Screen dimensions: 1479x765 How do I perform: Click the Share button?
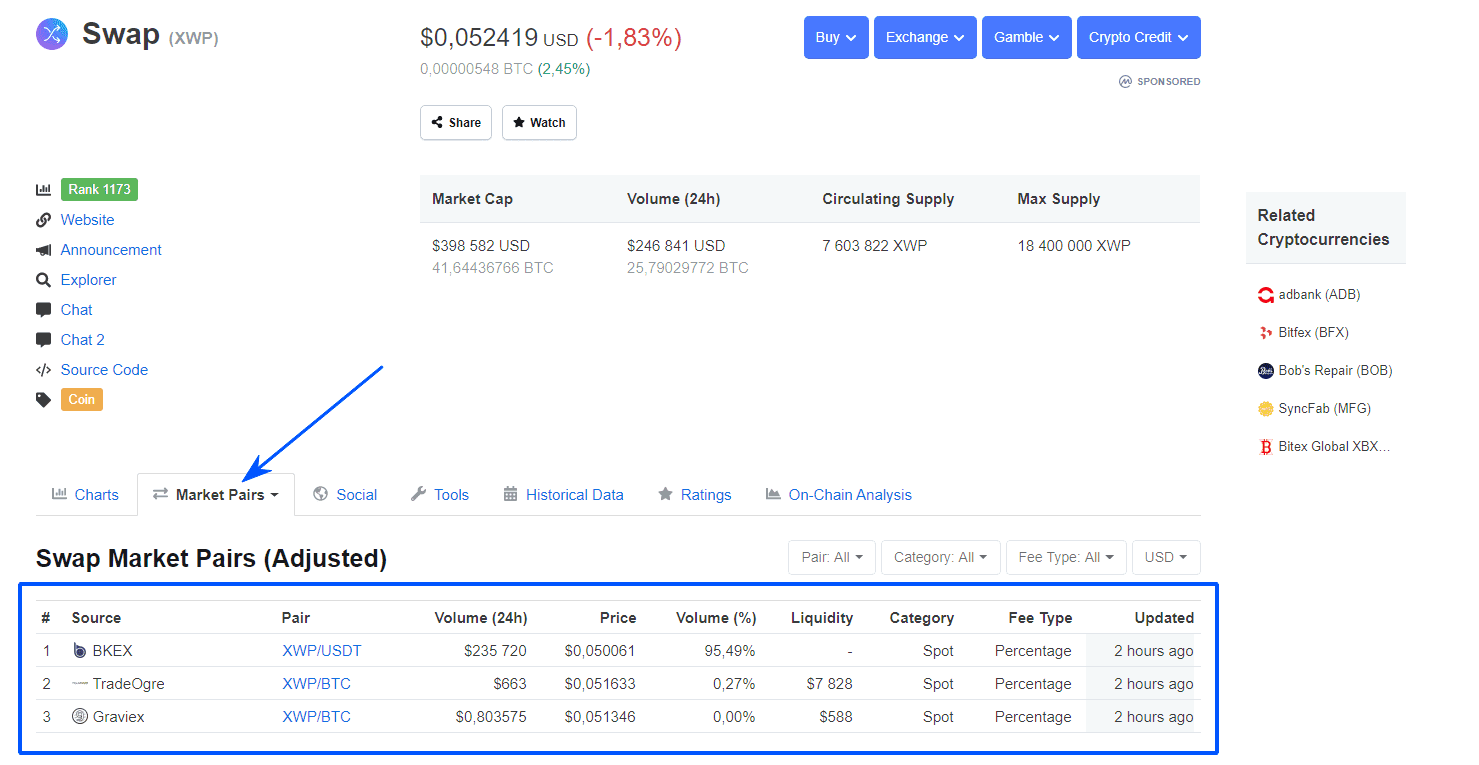pyautogui.click(x=456, y=123)
